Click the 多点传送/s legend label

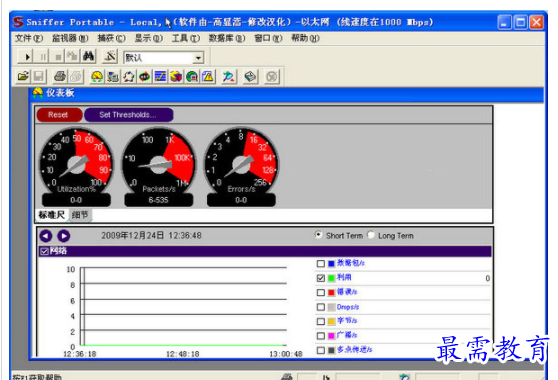354,350
